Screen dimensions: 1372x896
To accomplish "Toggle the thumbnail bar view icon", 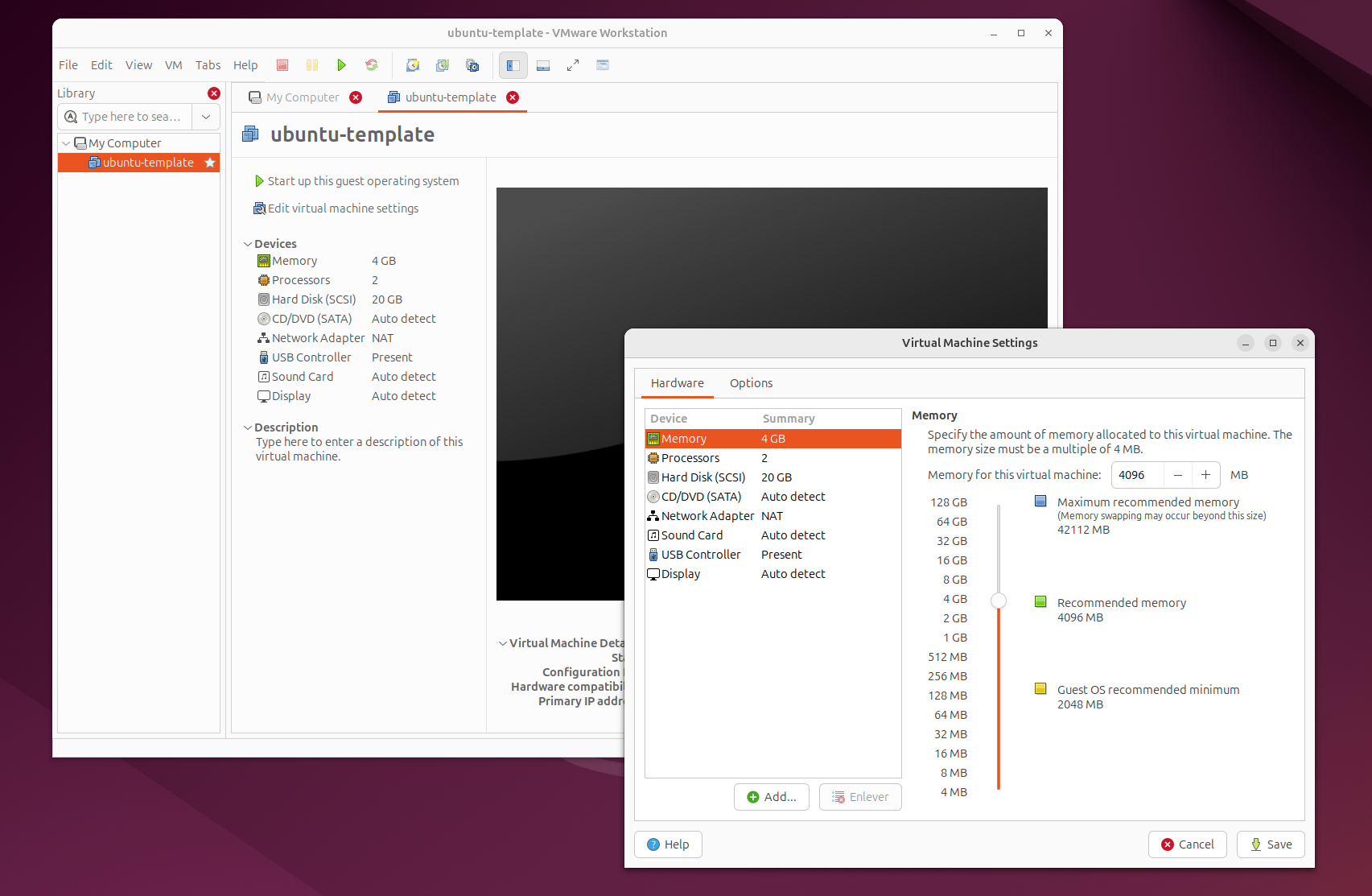I will point(543,65).
